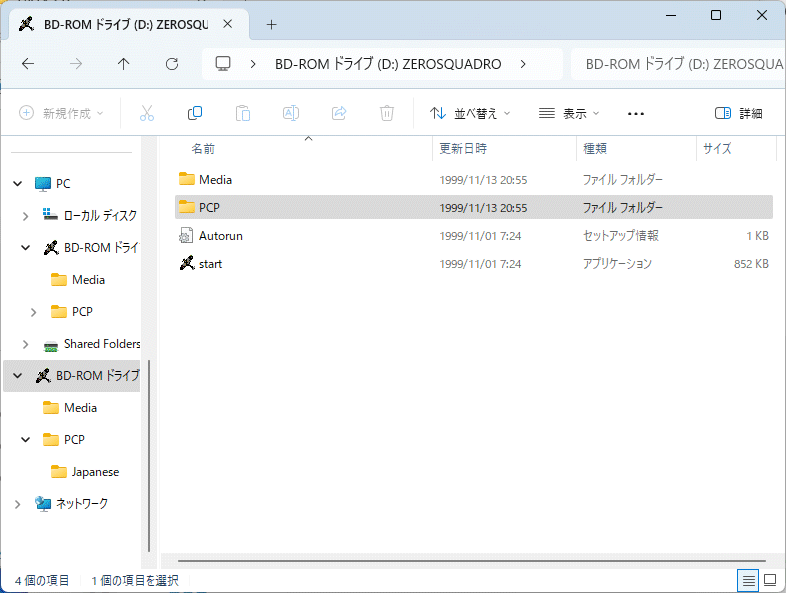Open the 表示 view dropdown
Screen dimensions: 786x593
coord(569,113)
